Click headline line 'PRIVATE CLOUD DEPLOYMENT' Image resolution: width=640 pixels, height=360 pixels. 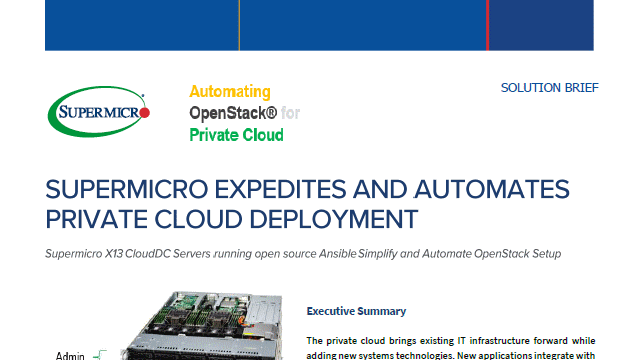click(231, 219)
